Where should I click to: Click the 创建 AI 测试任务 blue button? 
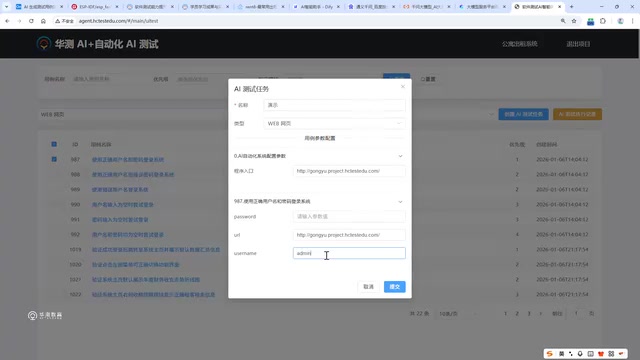coord(523,114)
